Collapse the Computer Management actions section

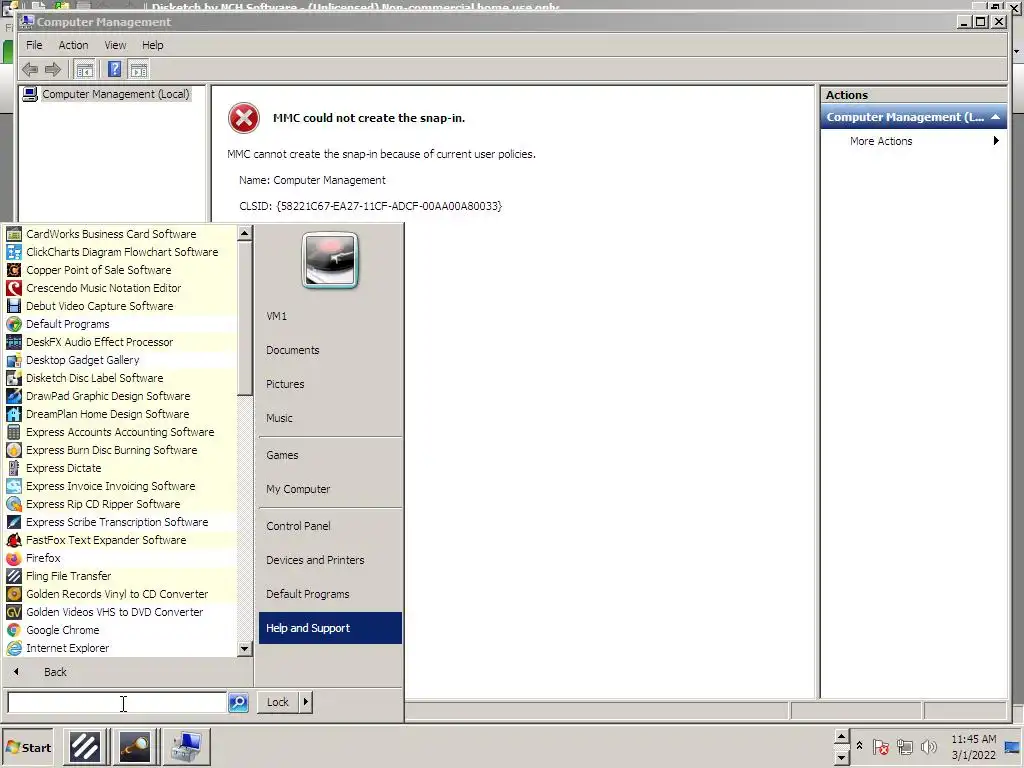[995, 117]
